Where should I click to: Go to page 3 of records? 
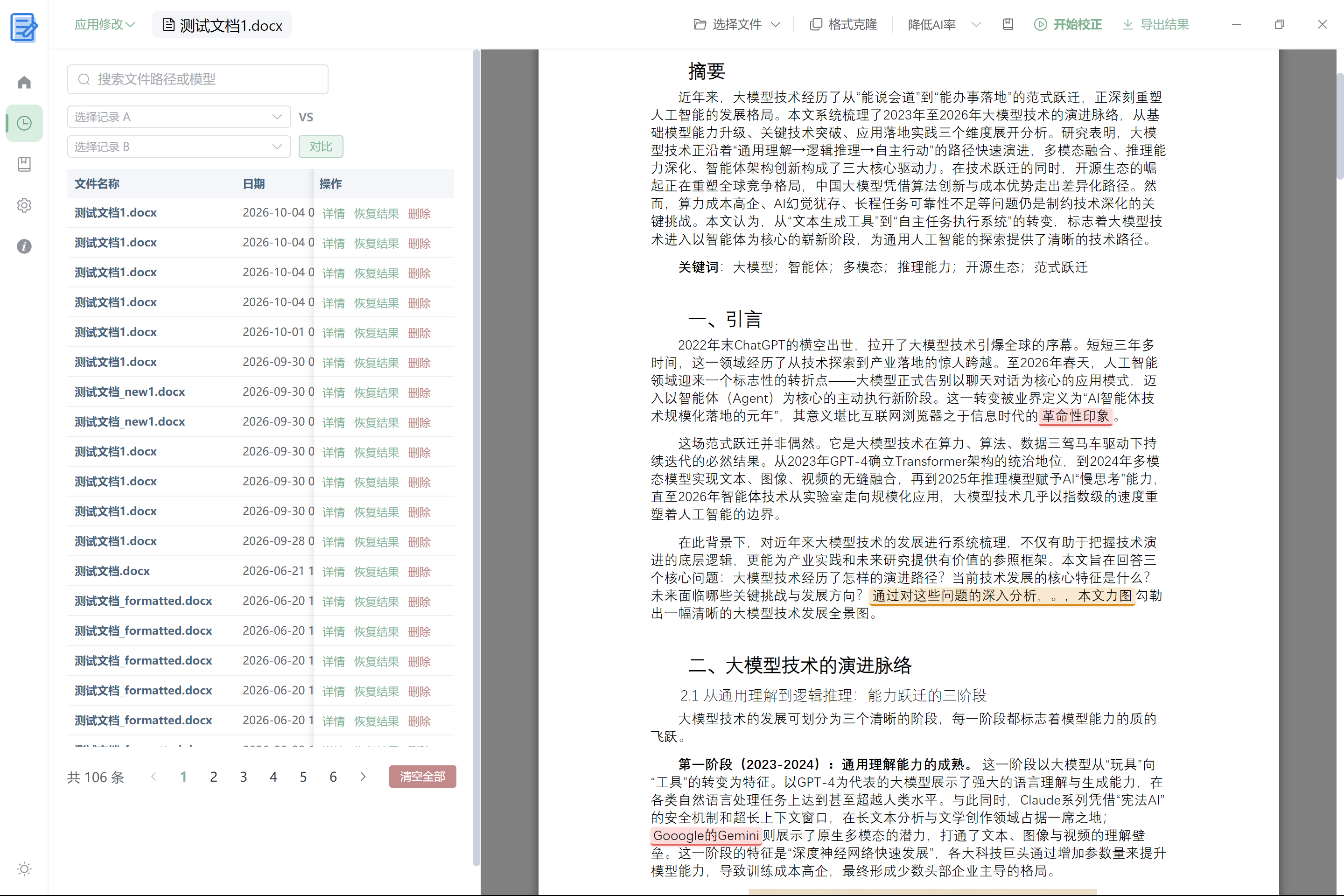click(244, 777)
